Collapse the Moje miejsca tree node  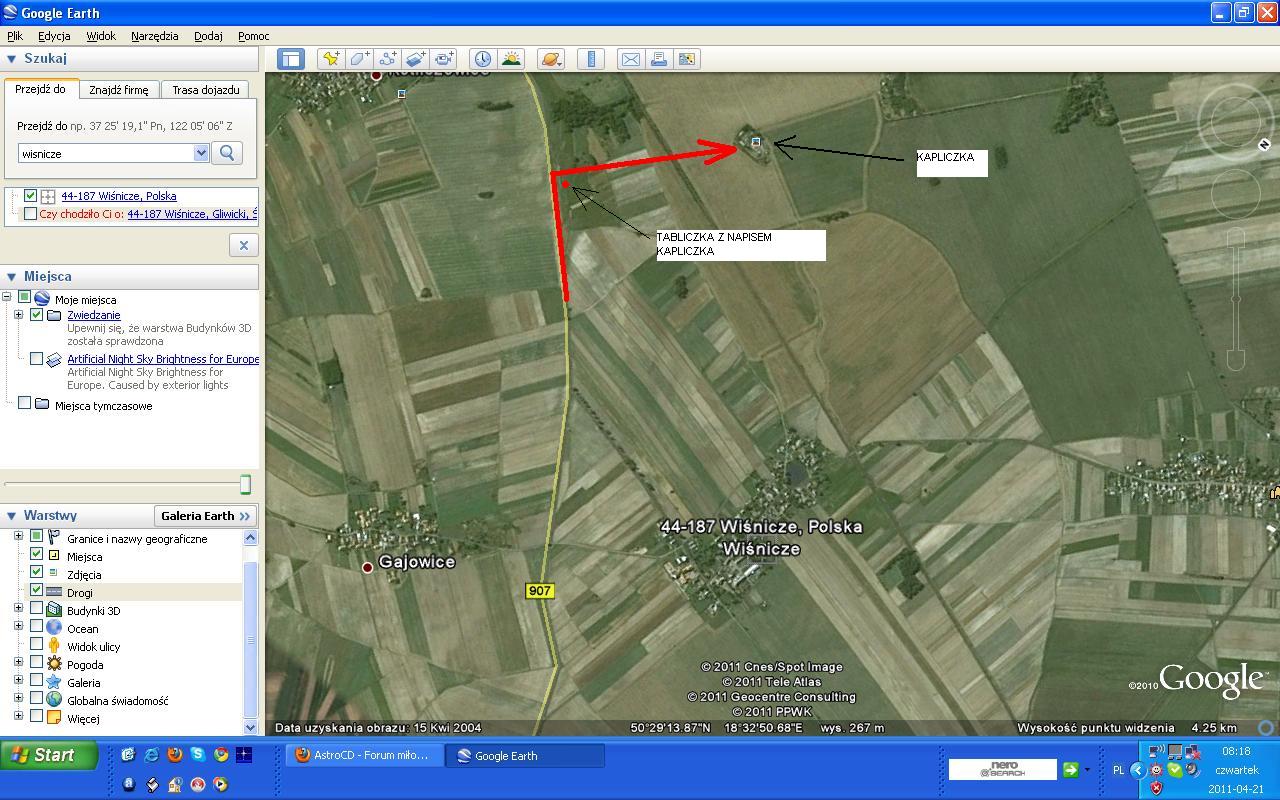pyautogui.click(x=7, y=297)
